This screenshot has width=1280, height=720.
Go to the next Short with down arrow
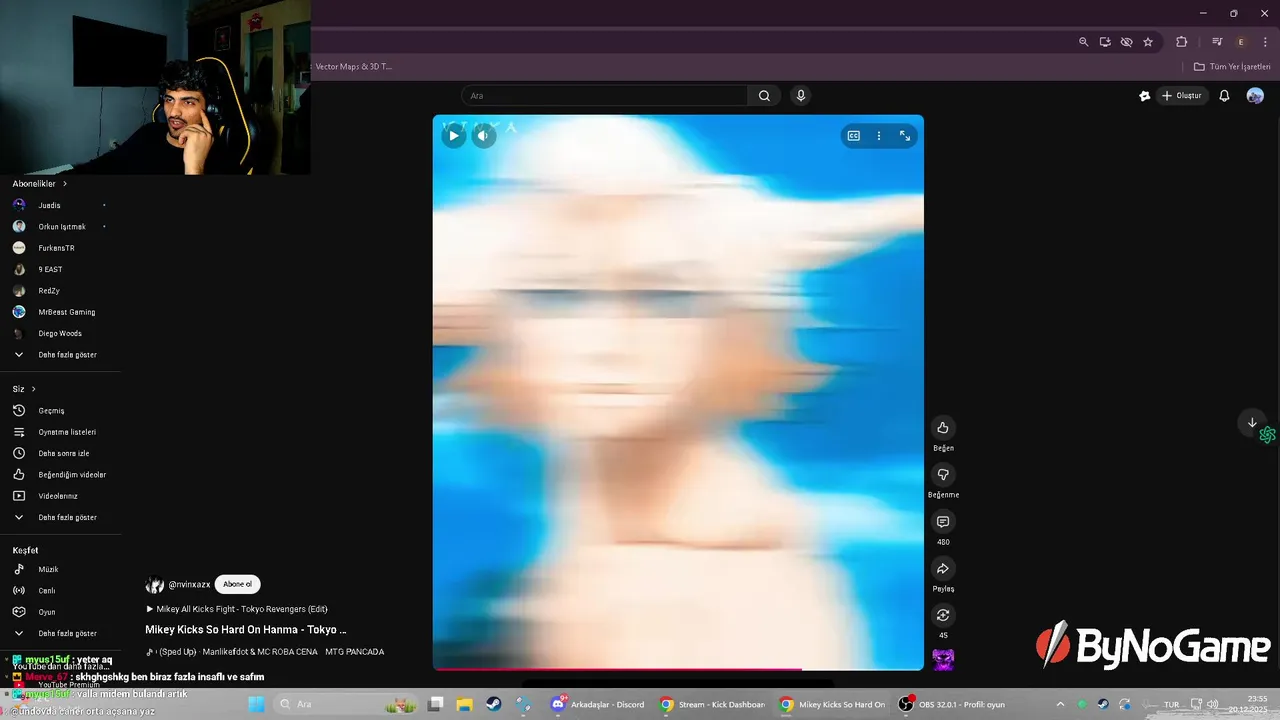click(1251, 422)
